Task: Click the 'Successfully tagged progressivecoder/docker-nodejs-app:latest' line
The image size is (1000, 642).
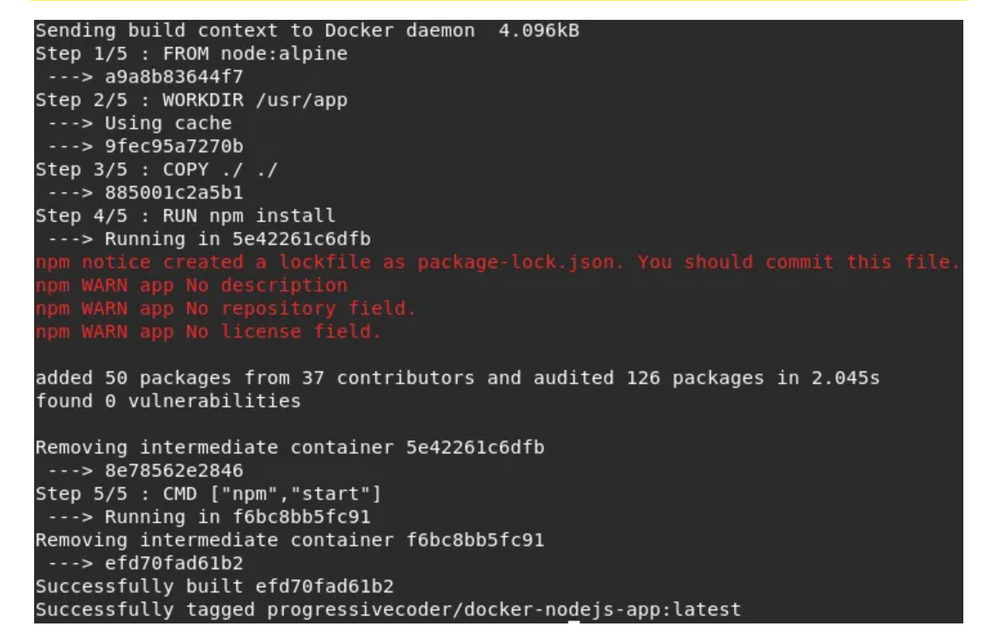Action: pos(388,609)
